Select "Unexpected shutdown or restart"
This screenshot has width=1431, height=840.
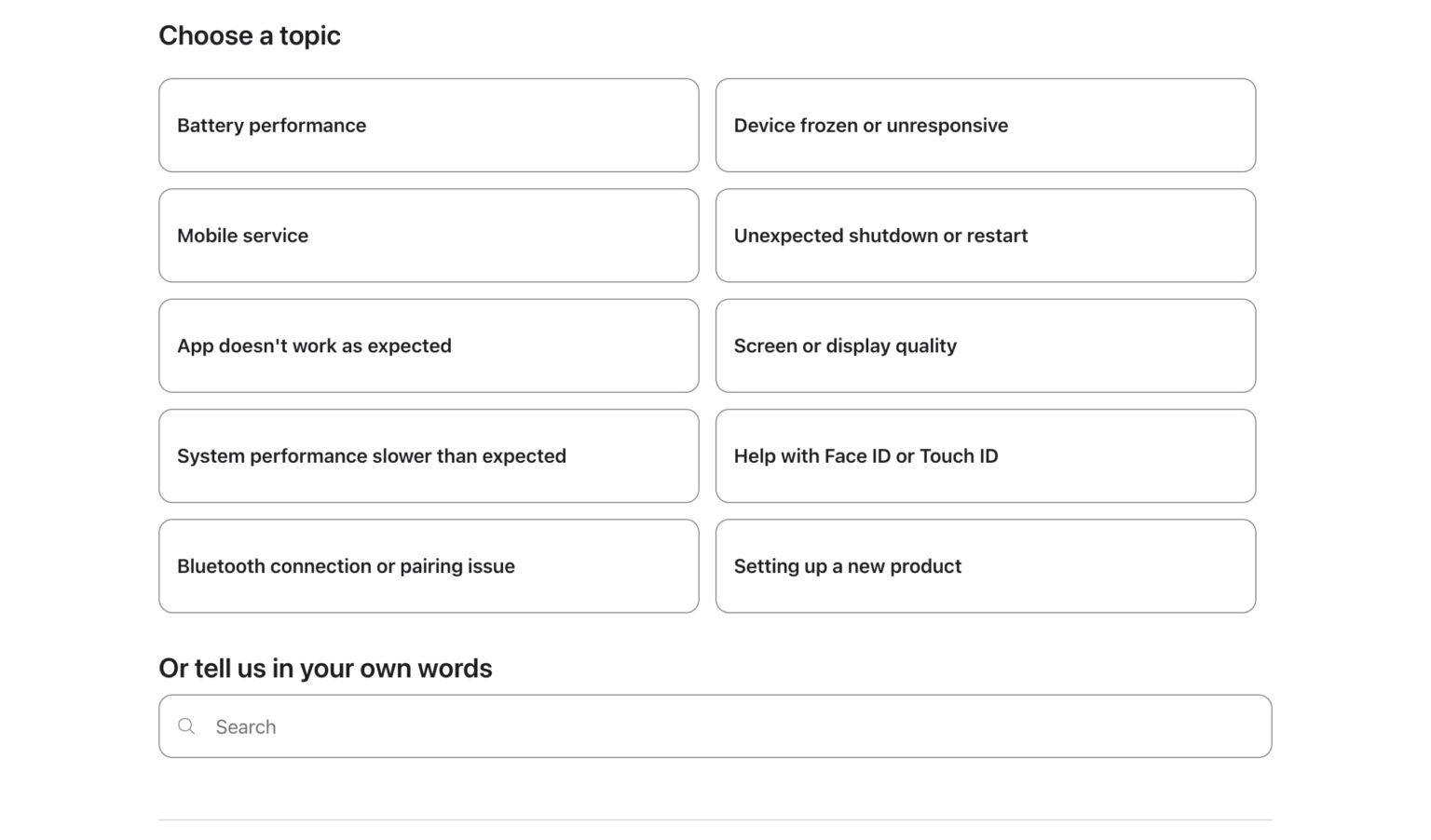coord(986,235)
